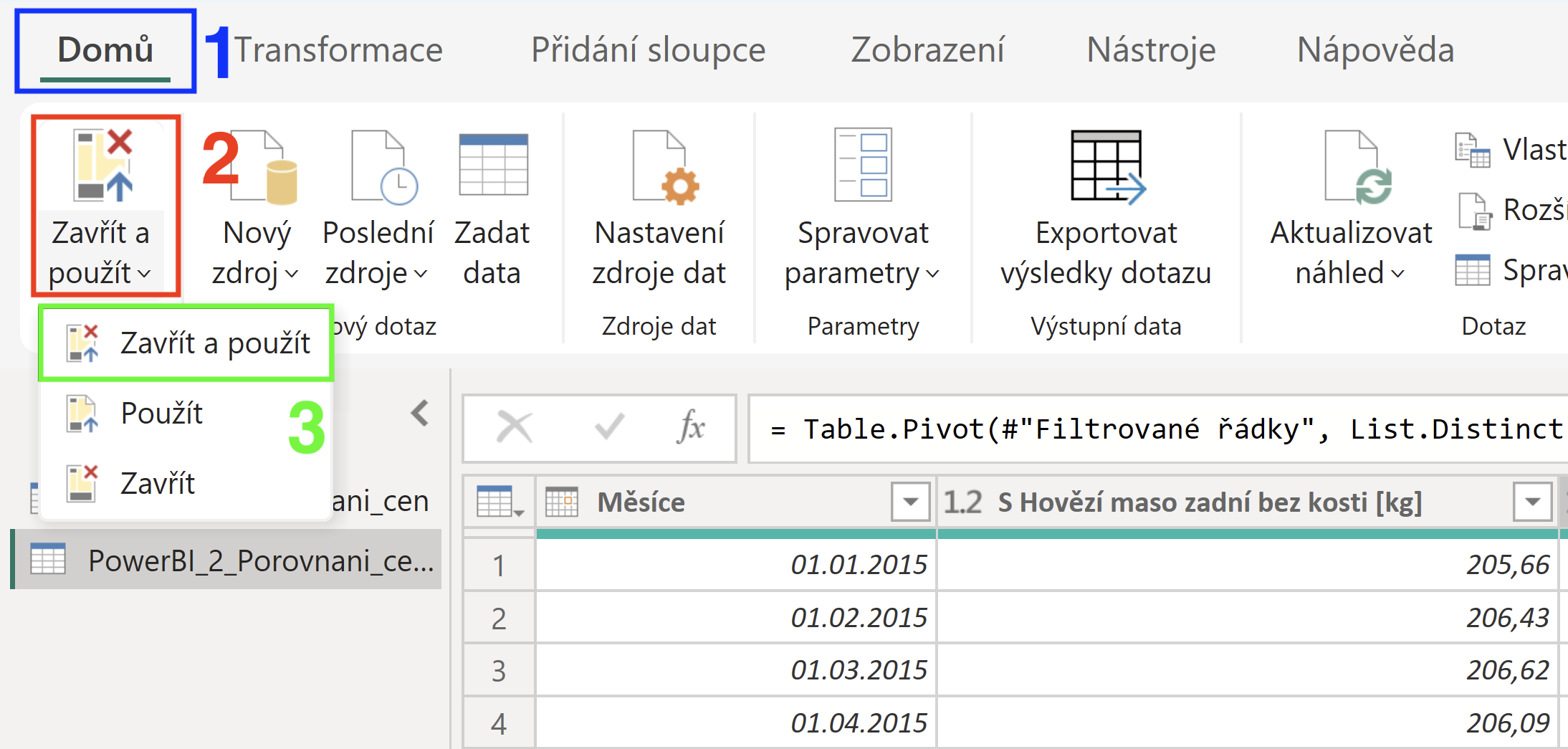This screenshot has width=1568, height=749.
Task: Open the table corner menu icon
Action: pyautogui.click(x=499, y=502)
